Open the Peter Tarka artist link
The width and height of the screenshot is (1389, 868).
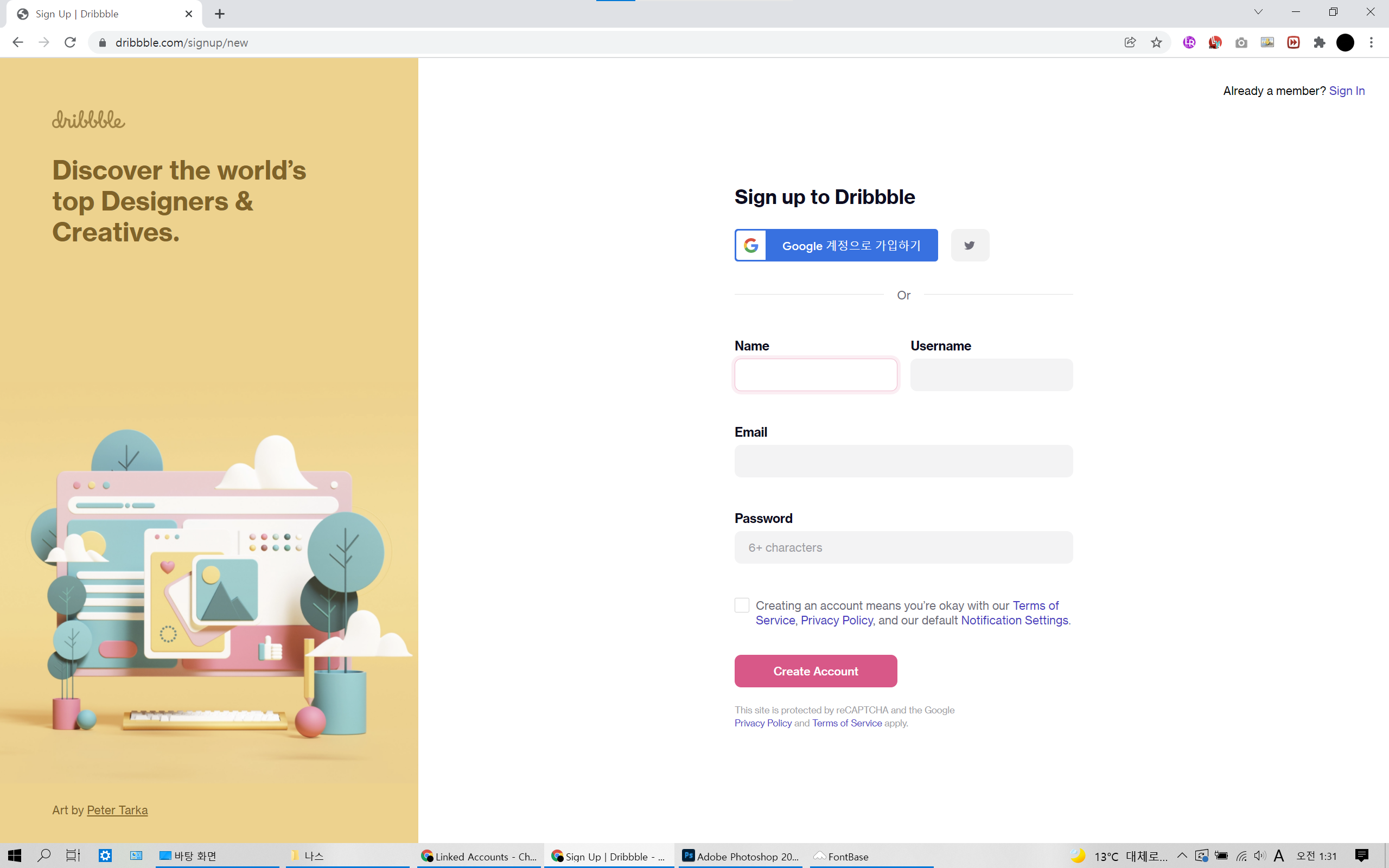pos(117,809)
